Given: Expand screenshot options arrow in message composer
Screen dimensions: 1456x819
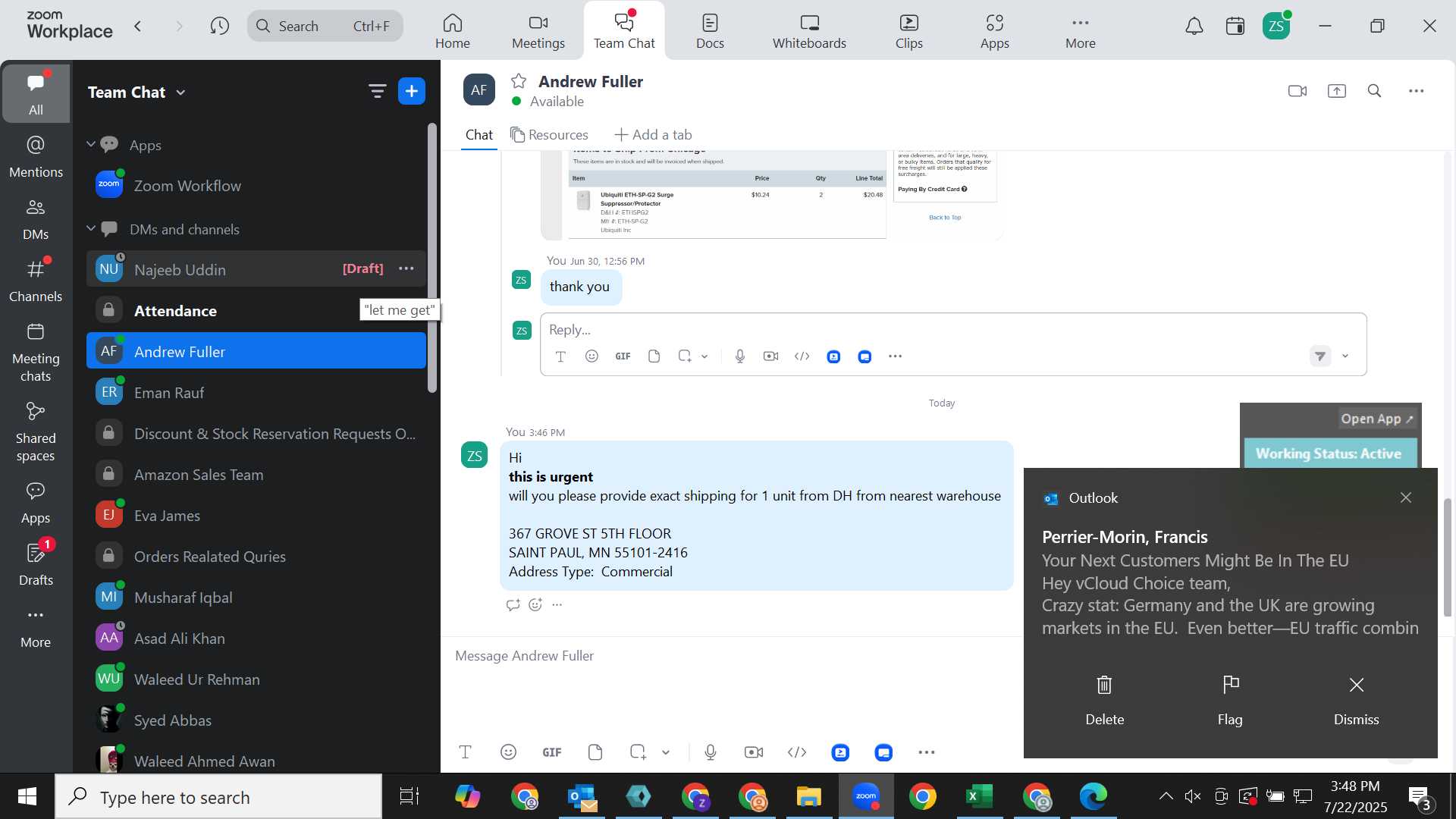Looking at the screenshot, I should (666, 753).
